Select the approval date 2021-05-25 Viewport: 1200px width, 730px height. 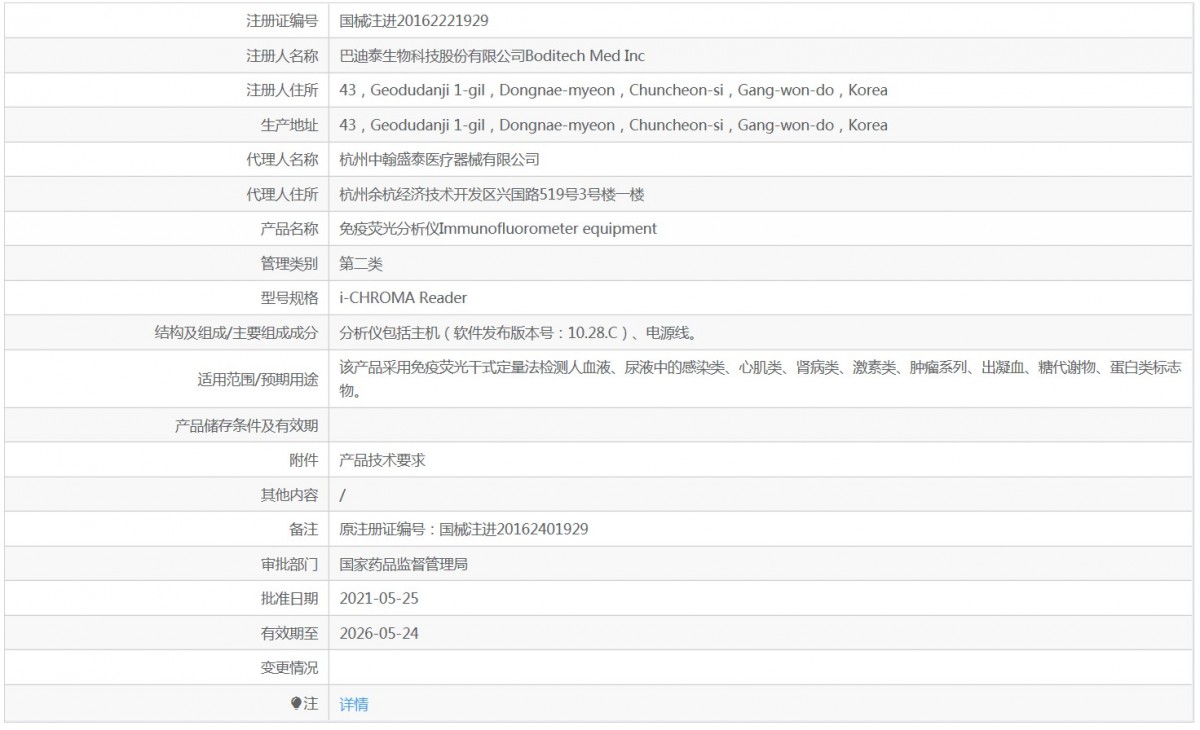[379, 598]
